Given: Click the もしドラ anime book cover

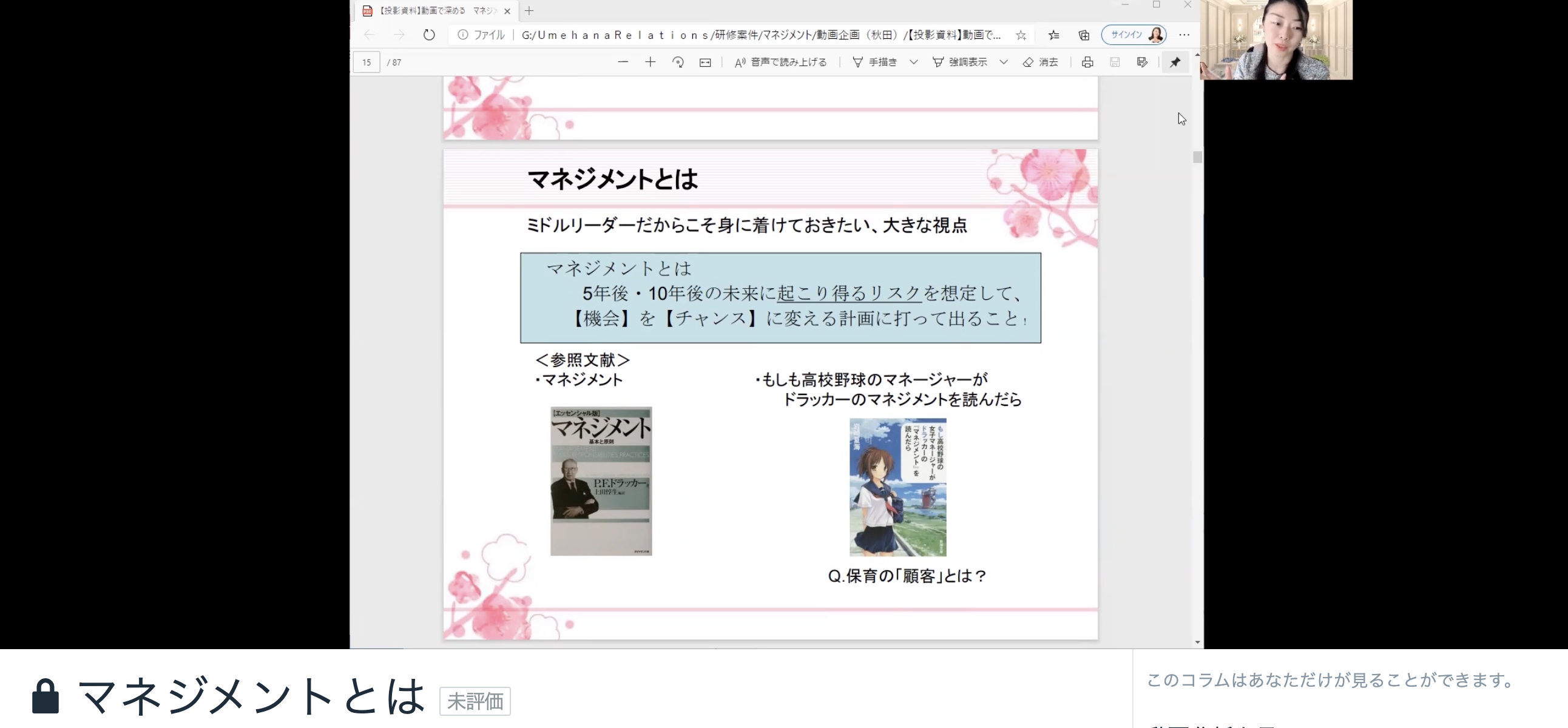Looking at the screenshot, I should (x=898, y=487).
